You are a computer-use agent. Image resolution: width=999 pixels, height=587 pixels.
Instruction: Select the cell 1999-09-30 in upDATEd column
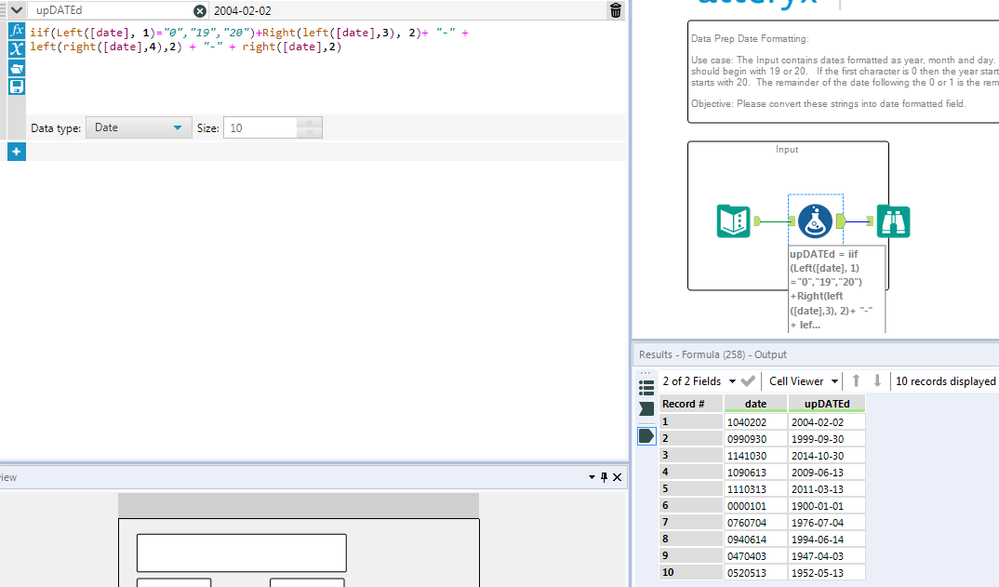click(x=826, y=438)
